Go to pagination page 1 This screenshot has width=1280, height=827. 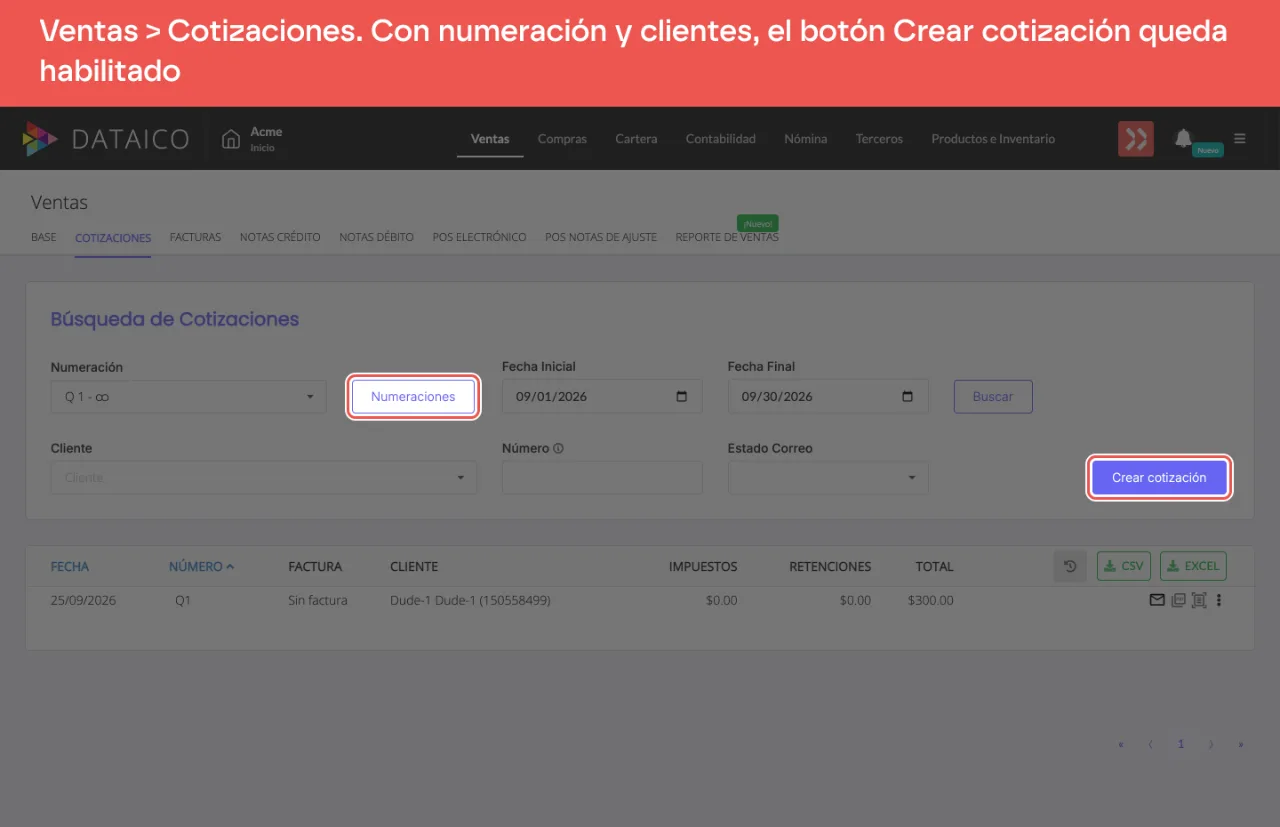pos(1181,744)
